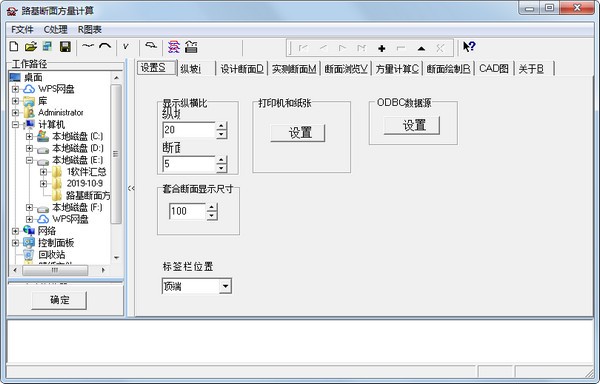The image size is (600, 384).
Task: Increase the 套合断面显示尺寸 value 100
Action: tap(212, 208)
